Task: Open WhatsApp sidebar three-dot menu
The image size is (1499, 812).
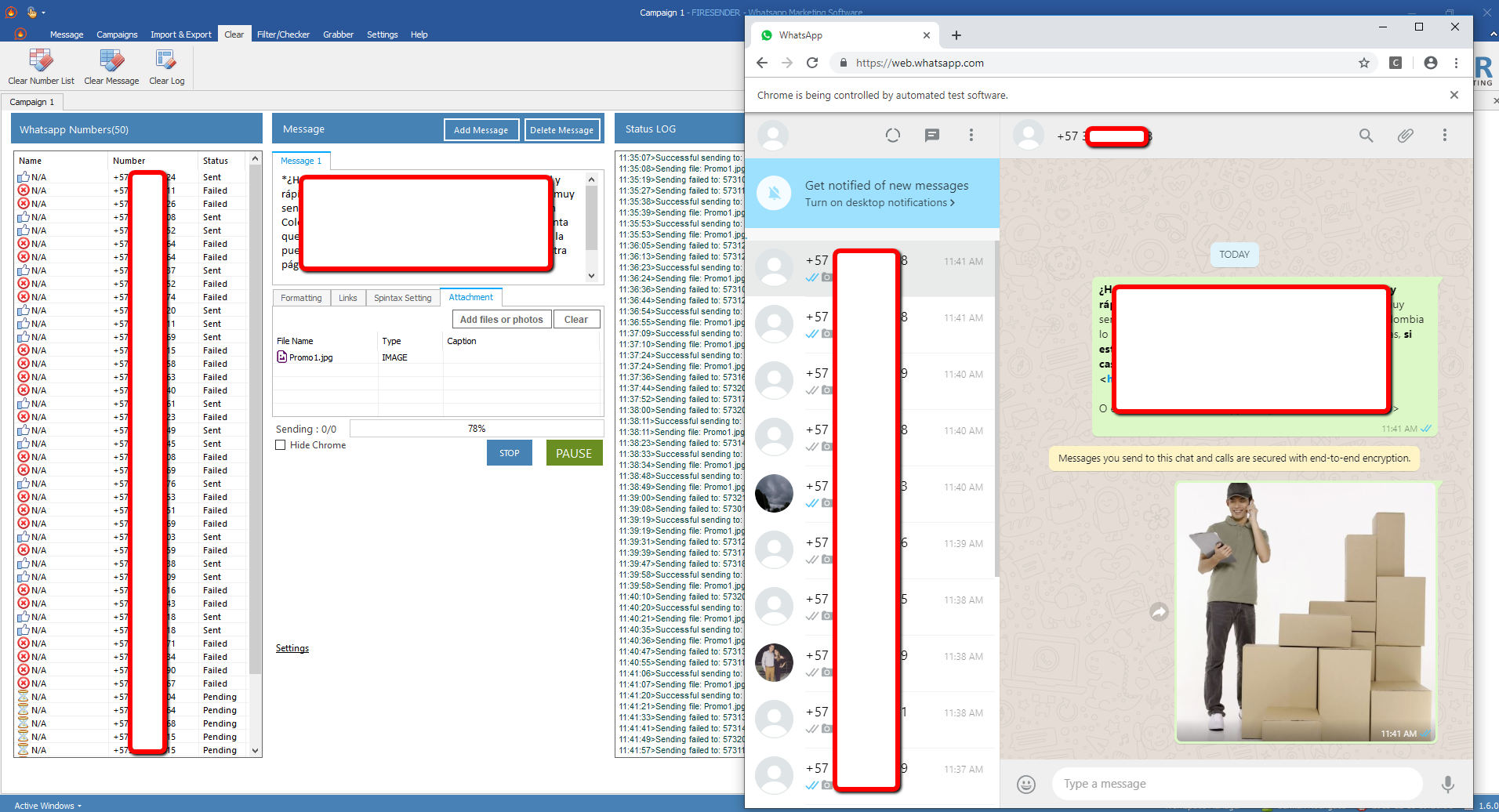Action: pyautogui.click(x=971, y=136)
